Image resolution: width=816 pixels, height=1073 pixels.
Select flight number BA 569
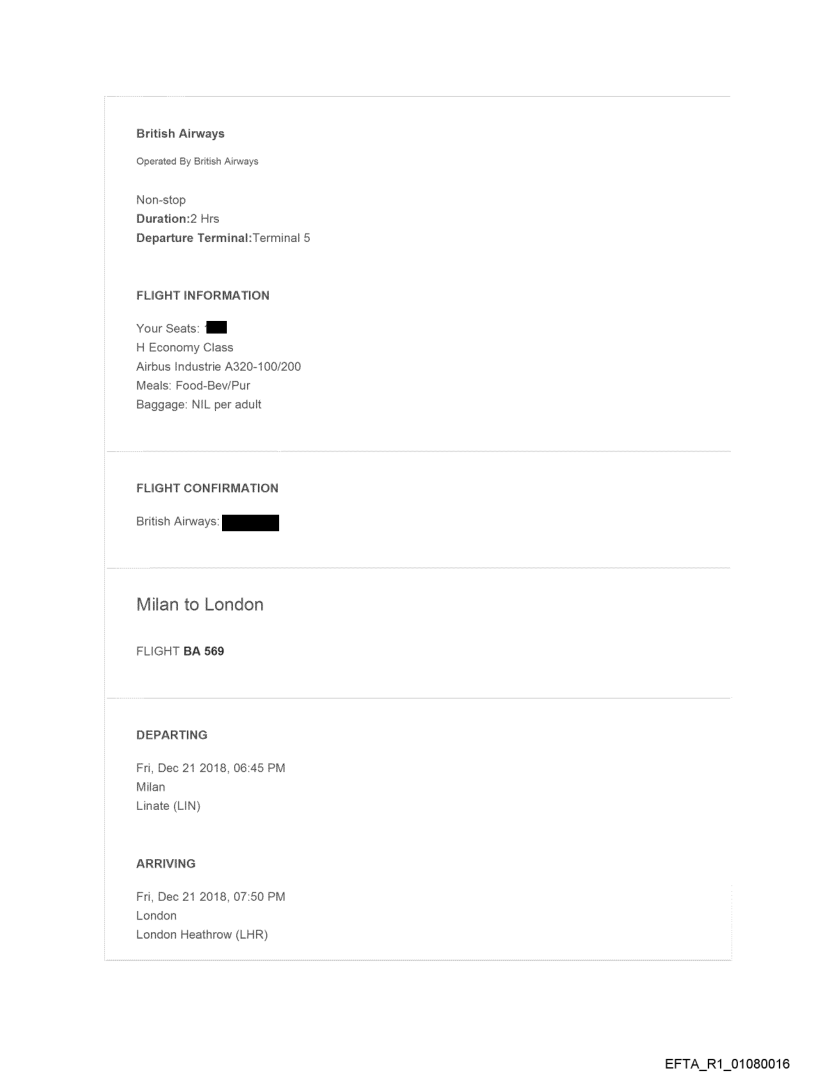point(196,650)
